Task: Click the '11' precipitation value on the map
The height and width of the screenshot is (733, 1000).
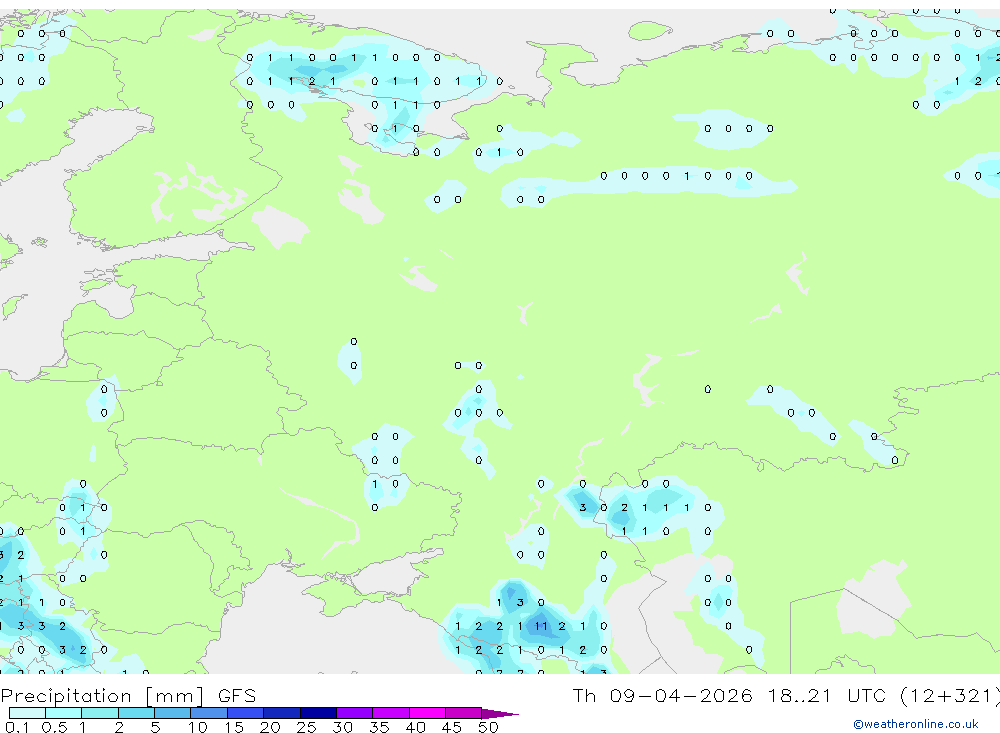Action: pos(541,626)
